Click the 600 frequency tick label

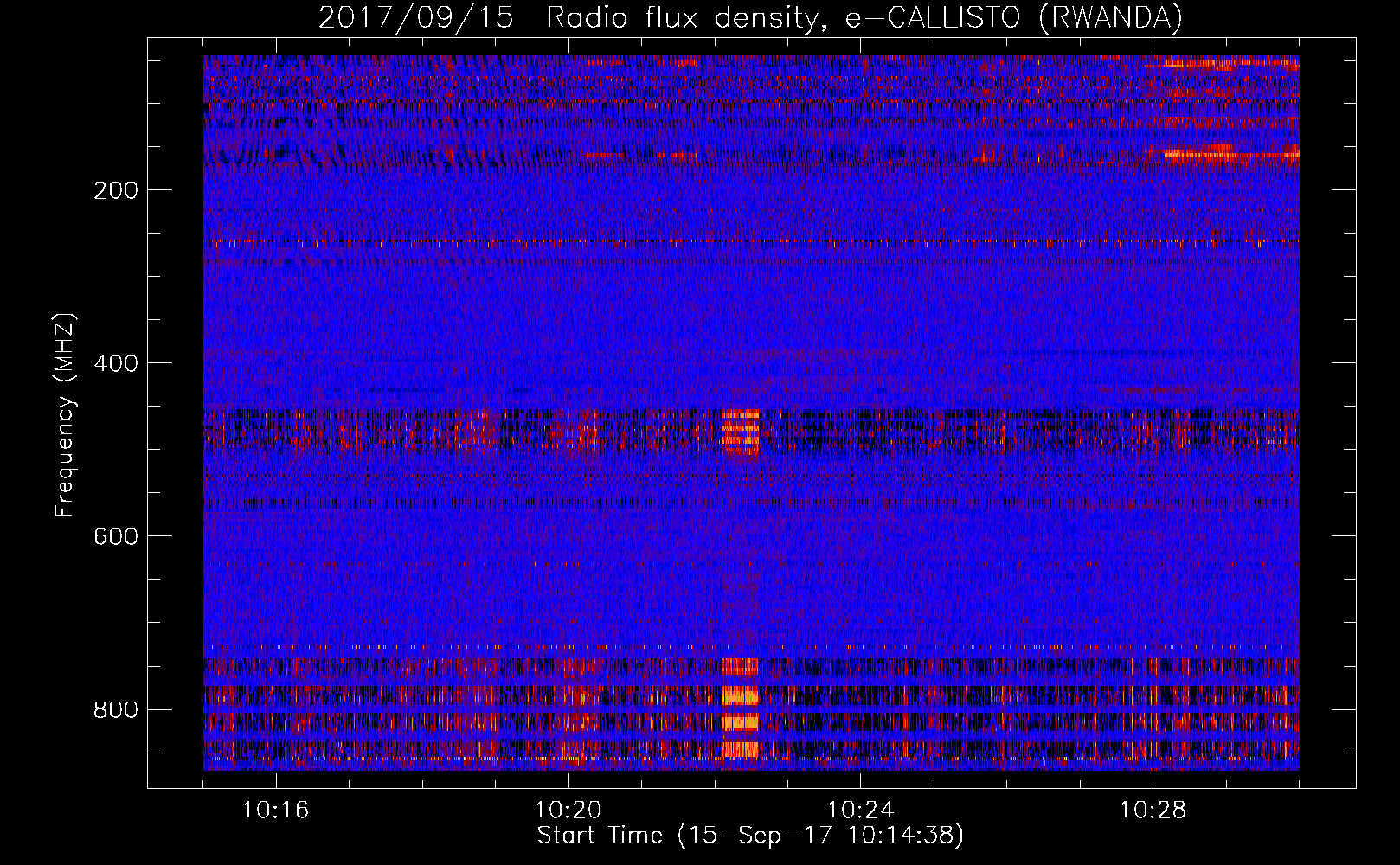tap(115, 536)
